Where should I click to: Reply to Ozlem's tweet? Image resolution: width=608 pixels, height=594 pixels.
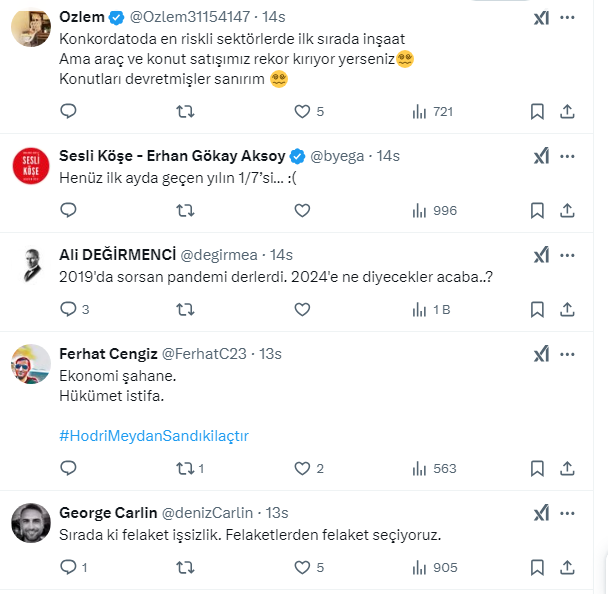pos(68,112)
